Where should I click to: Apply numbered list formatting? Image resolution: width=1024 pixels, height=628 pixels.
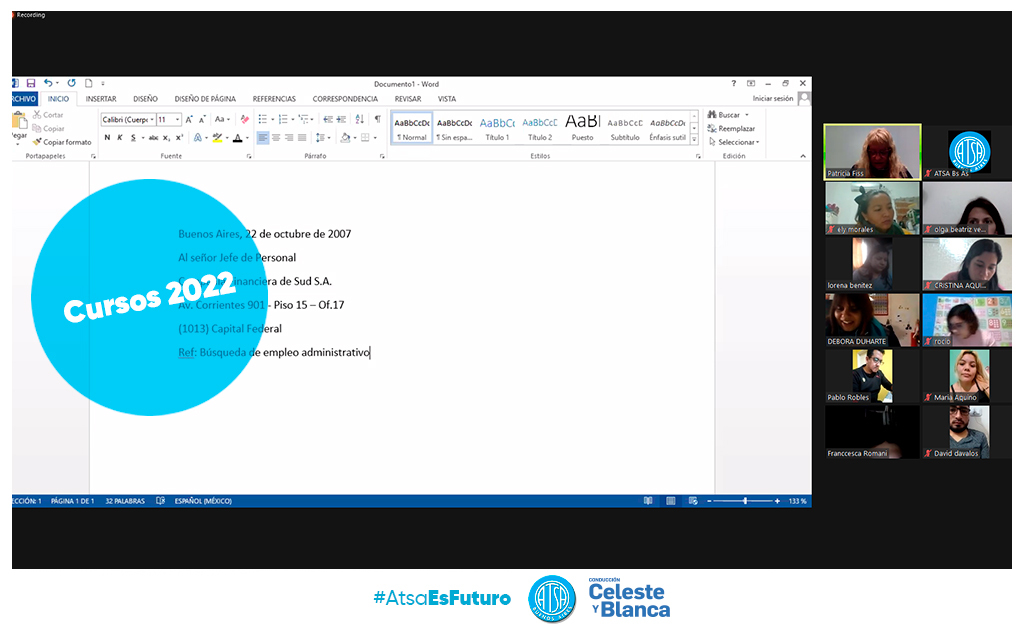click(x=283, y=119)
